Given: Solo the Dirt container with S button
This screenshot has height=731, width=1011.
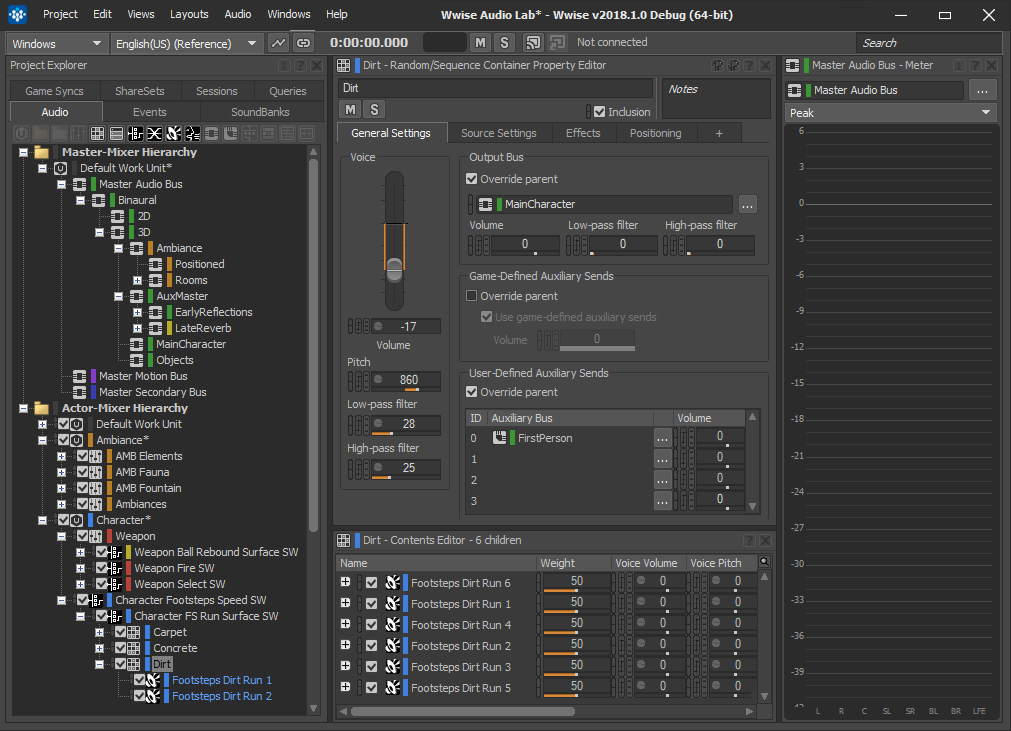Looking at the screenshot, I should (374, 110).
